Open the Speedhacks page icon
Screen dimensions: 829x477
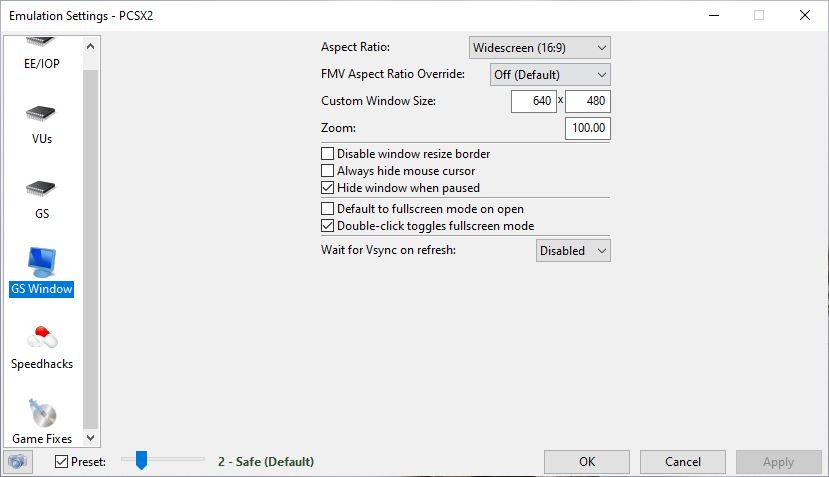coord(42,337)
